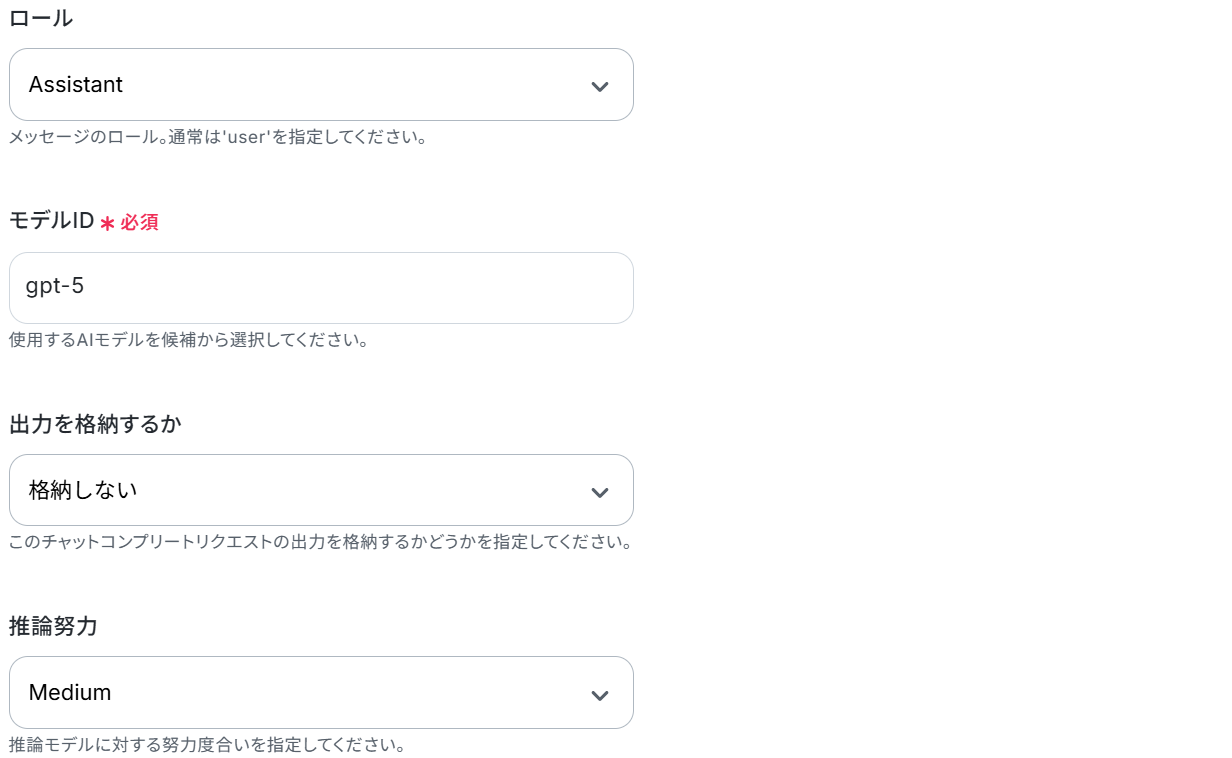Image resolution: width=1232 pixels, height=758 pixels.
Task: Click the gpt-5 text in the model box
Action: [x=57, y=288]
